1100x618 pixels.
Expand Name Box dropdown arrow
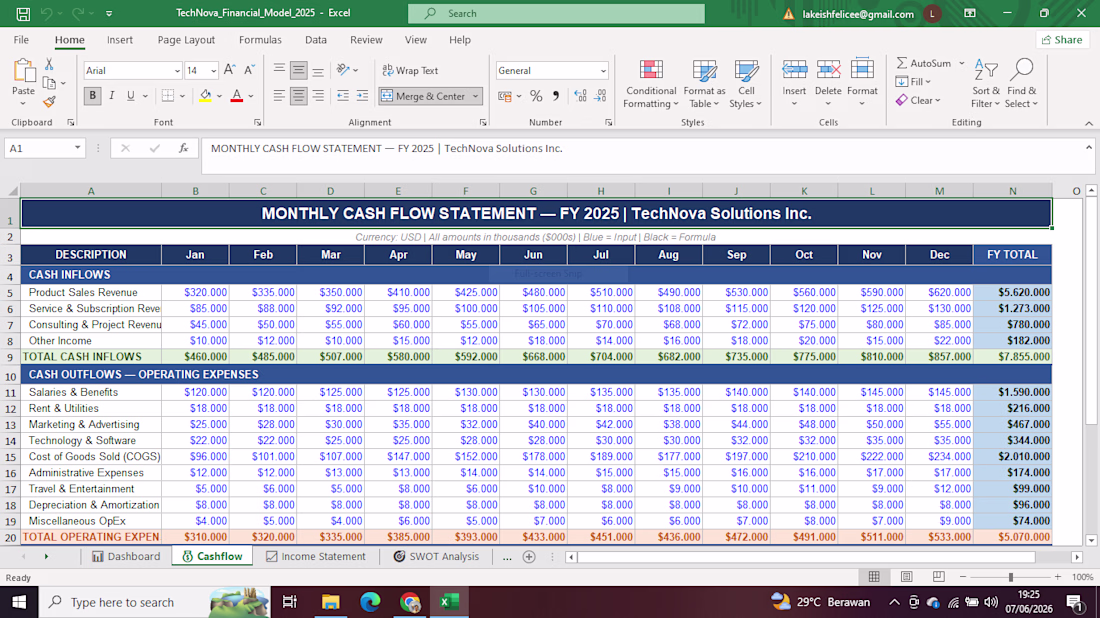tap(77, 148)
